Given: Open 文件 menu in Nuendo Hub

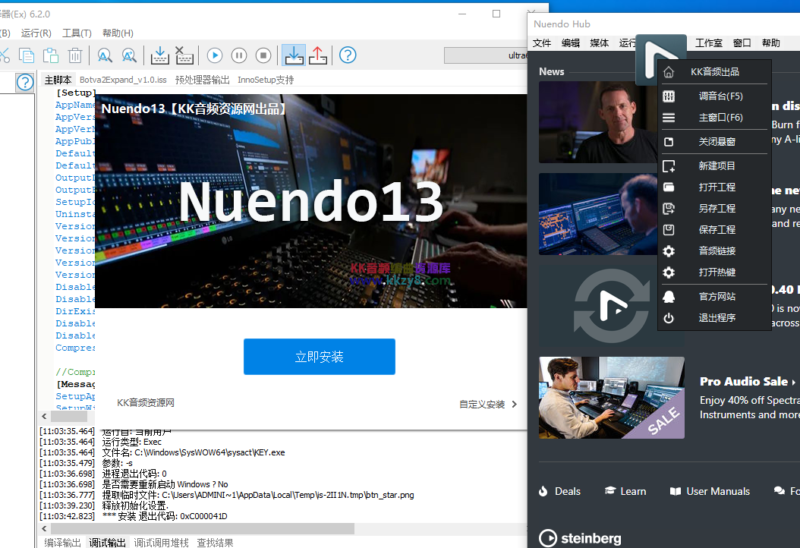Looking at the screenshot, I should click(542, 43).
